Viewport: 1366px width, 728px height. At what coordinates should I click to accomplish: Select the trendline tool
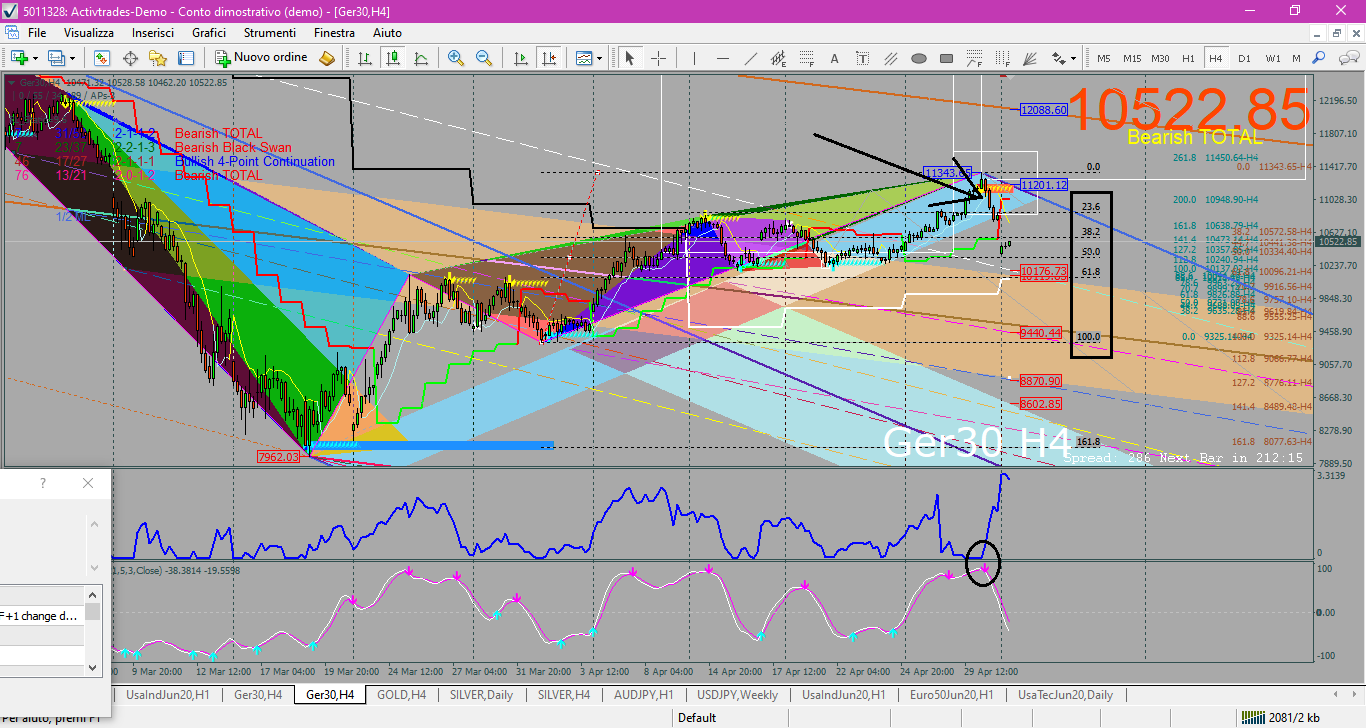point(751,58)
